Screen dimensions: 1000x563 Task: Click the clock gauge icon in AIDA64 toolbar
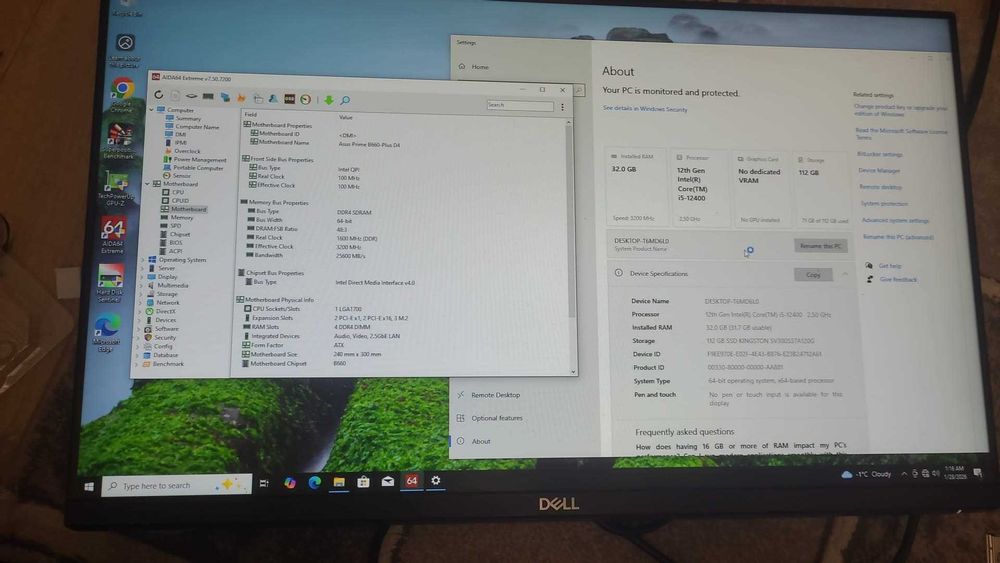click(306, 99)
